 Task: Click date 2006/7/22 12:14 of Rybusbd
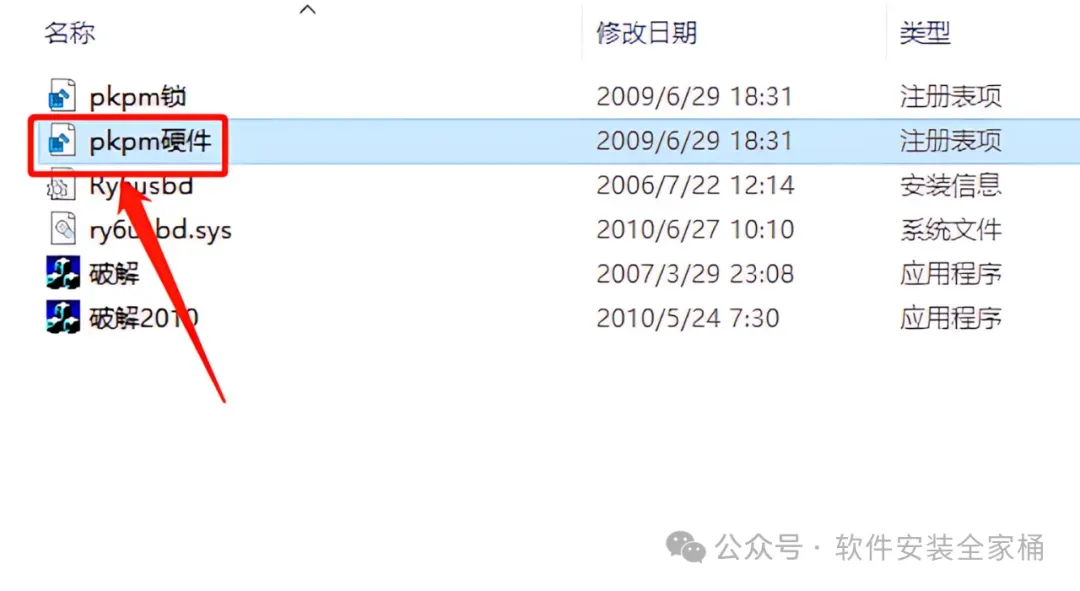point(695,185)
